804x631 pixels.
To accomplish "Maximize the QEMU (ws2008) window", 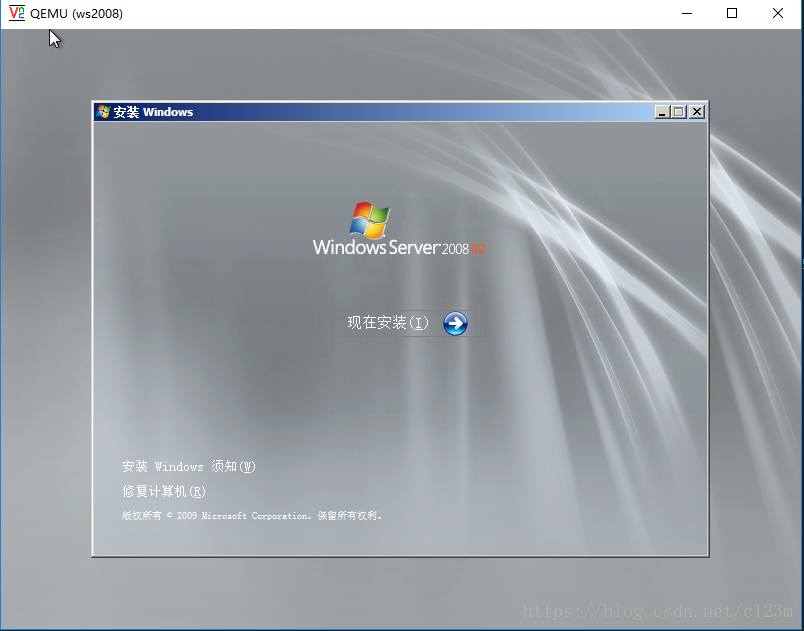I will [732, 13].
